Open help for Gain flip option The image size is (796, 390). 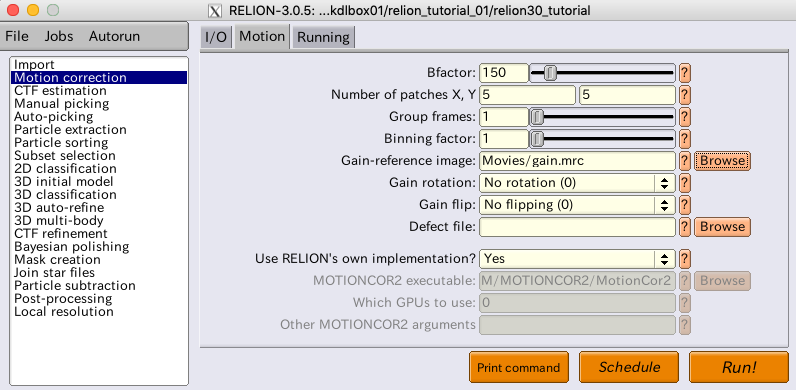coord(684,205)
